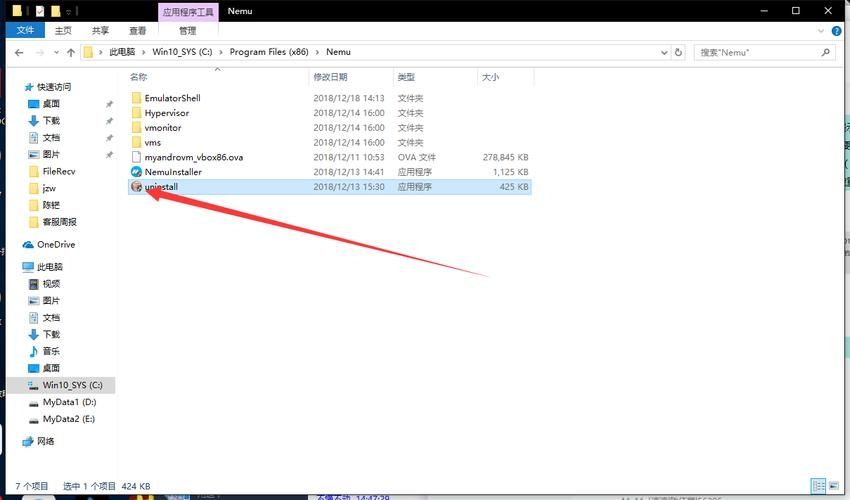Open pinned 下载 under quick access

(51, 120)
